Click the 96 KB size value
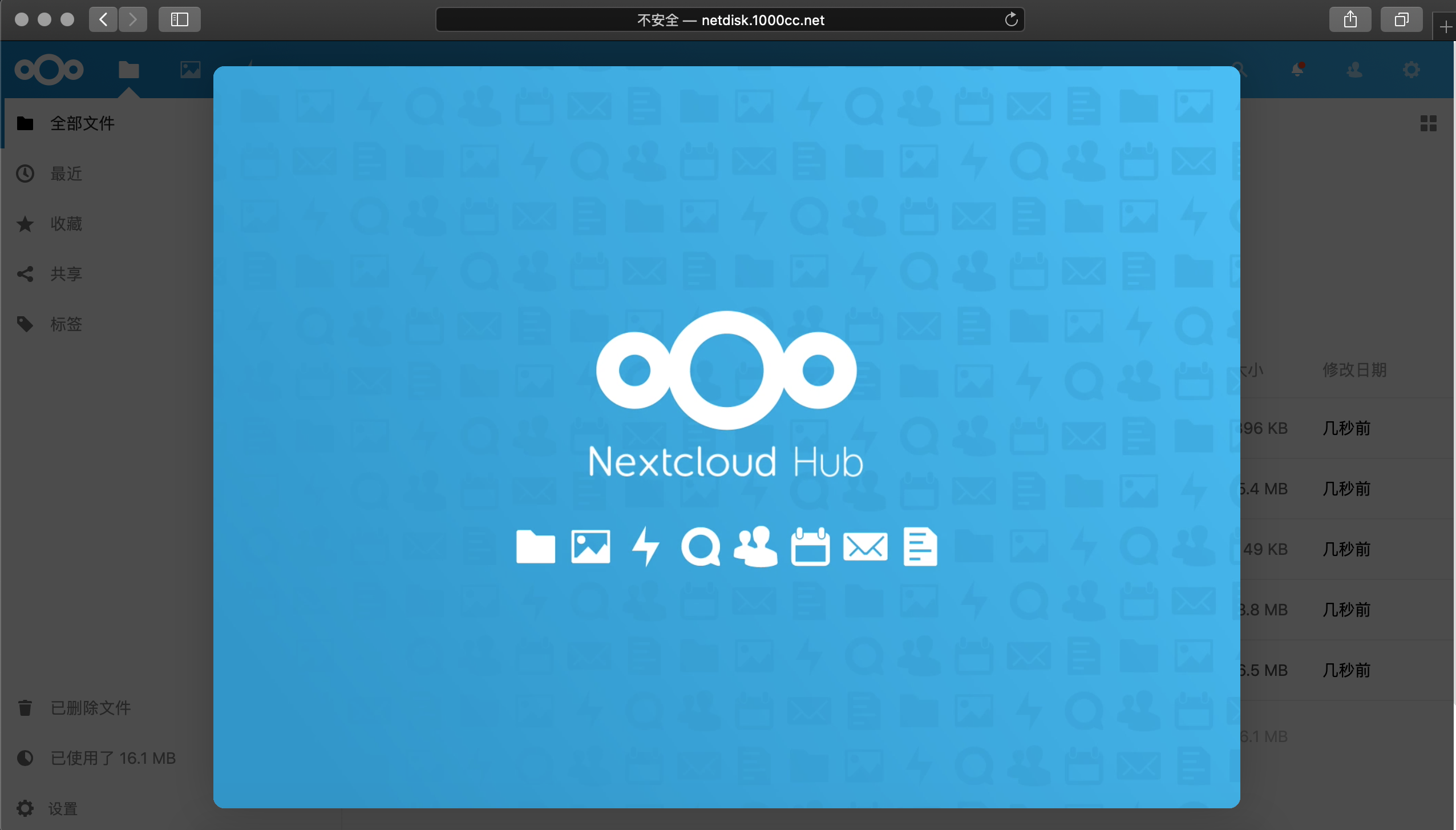Viewport: 1456px width, 830px height. pos(1264,428)
